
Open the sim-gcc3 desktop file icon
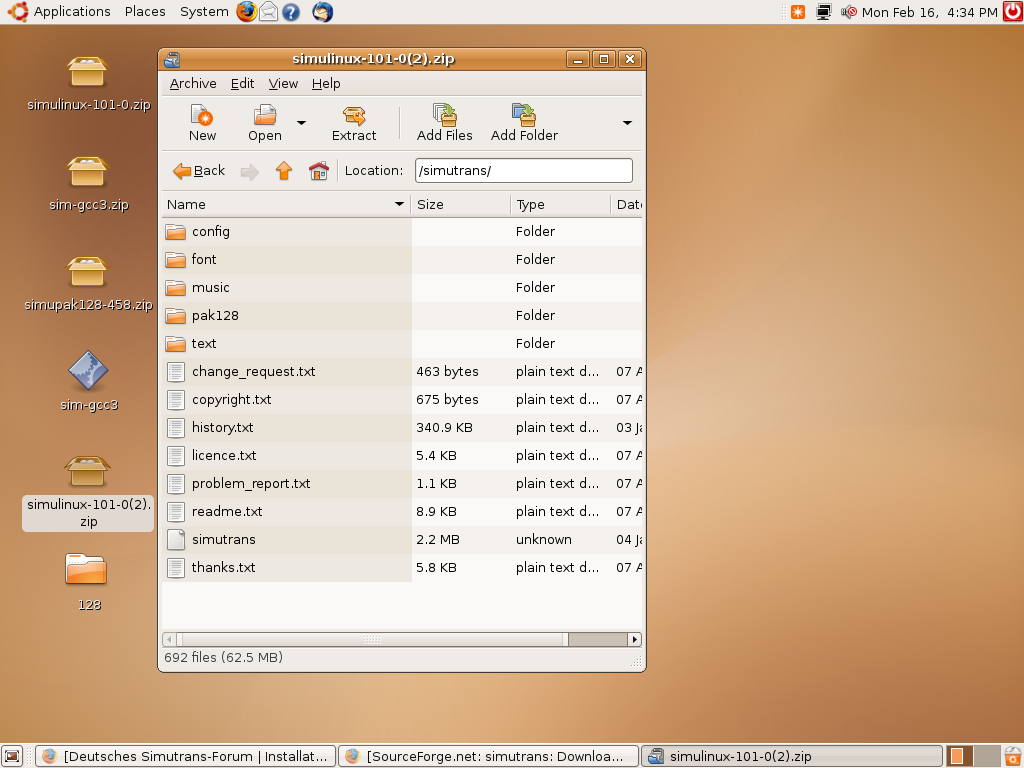[88, 371]
